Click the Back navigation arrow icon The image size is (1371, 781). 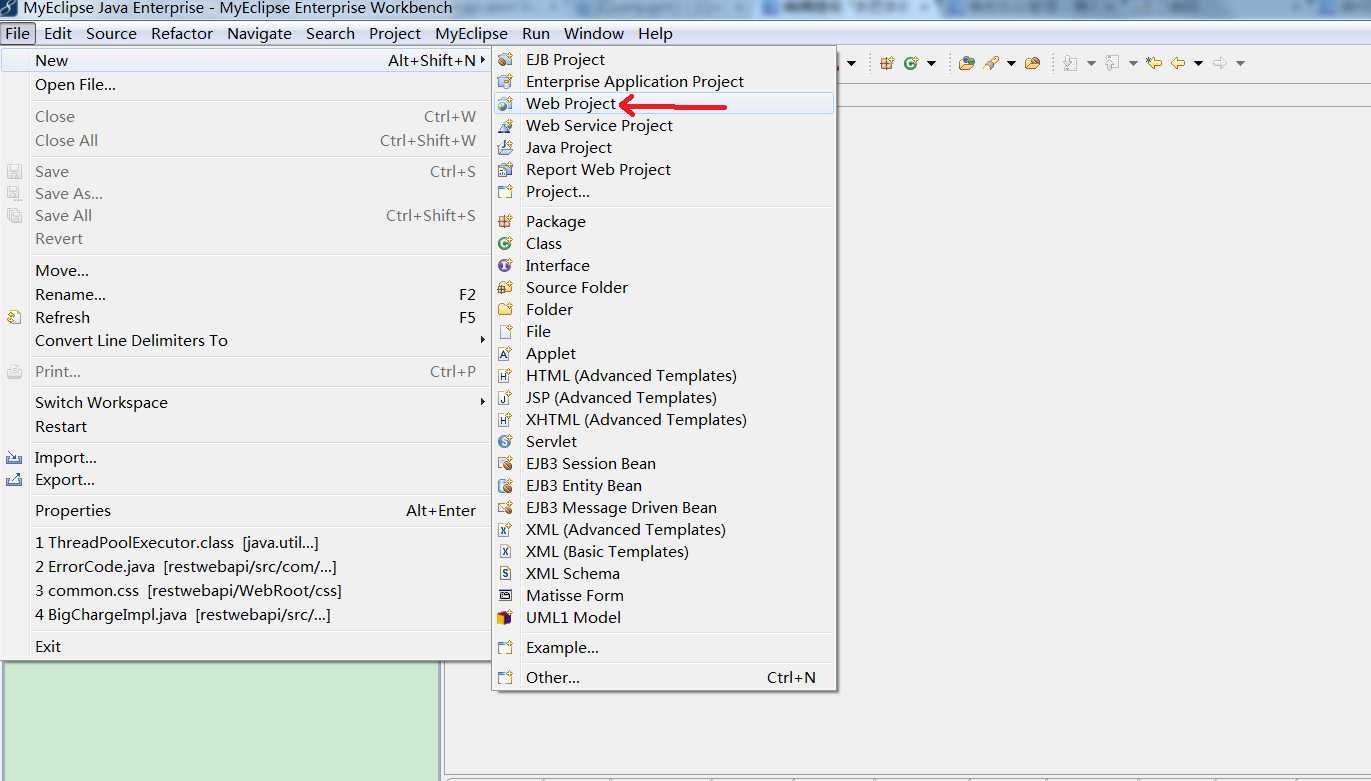(x=1178, y=63)
